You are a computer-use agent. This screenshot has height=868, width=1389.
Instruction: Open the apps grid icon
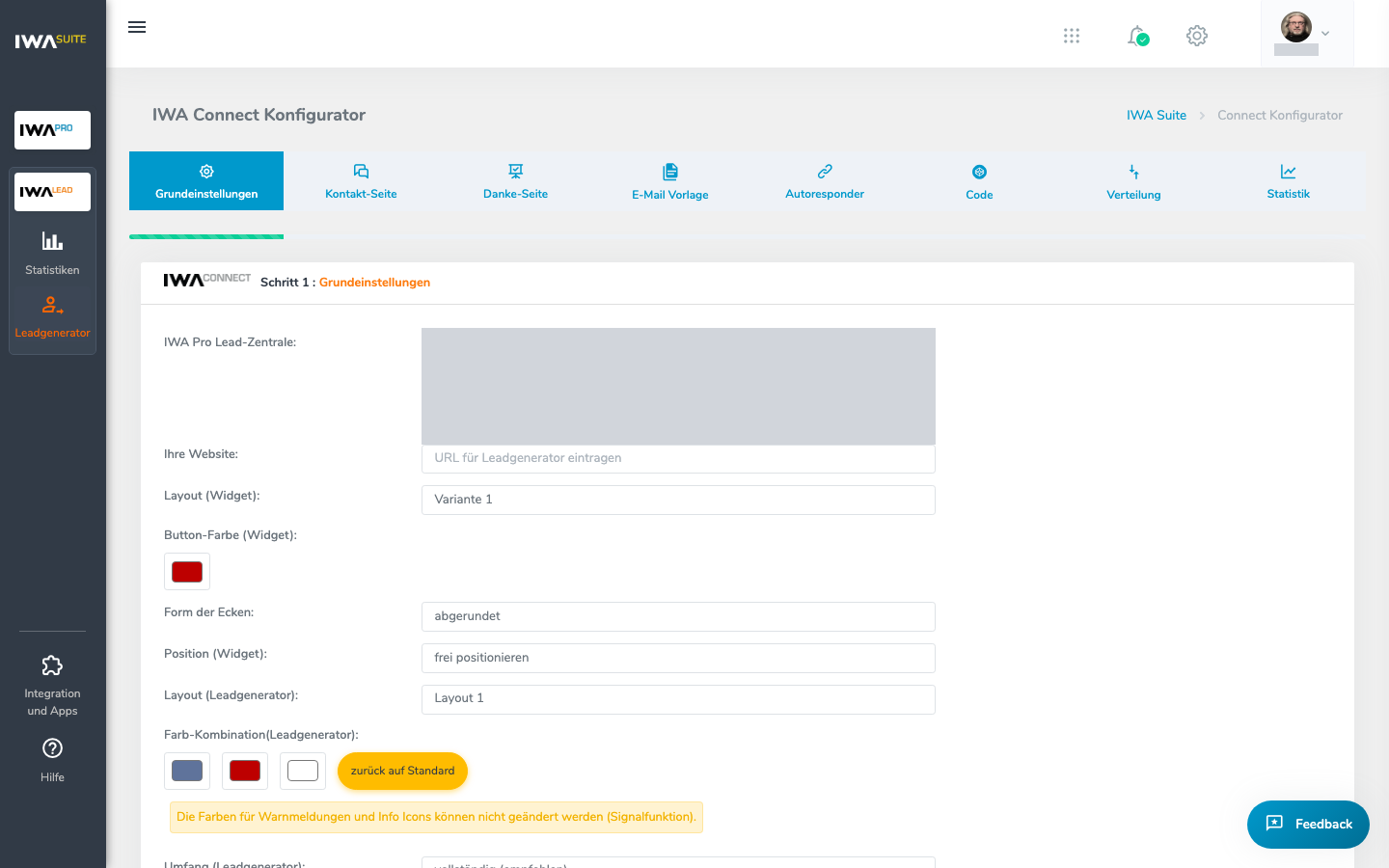tap(1072, 36)
